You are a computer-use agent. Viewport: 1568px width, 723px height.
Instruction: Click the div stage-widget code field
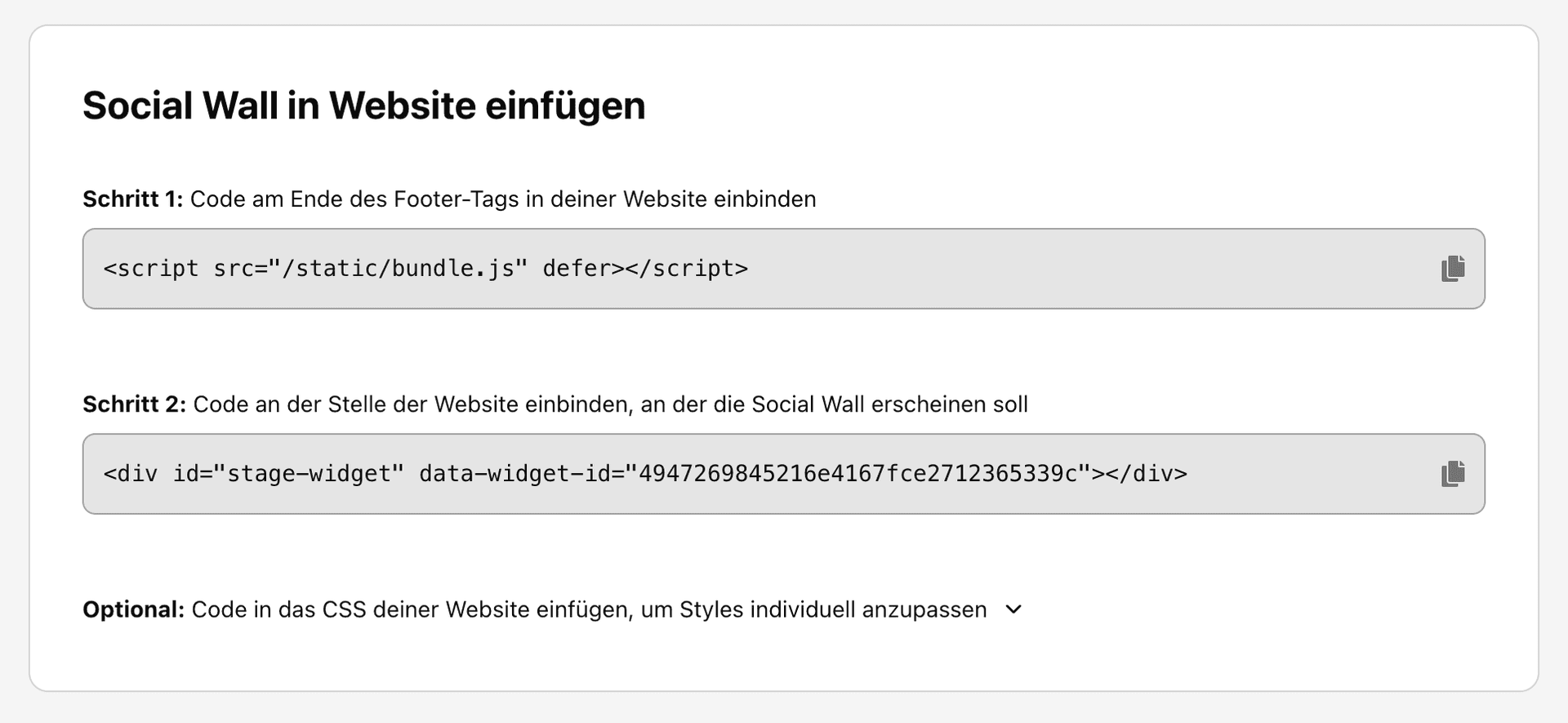783,474
